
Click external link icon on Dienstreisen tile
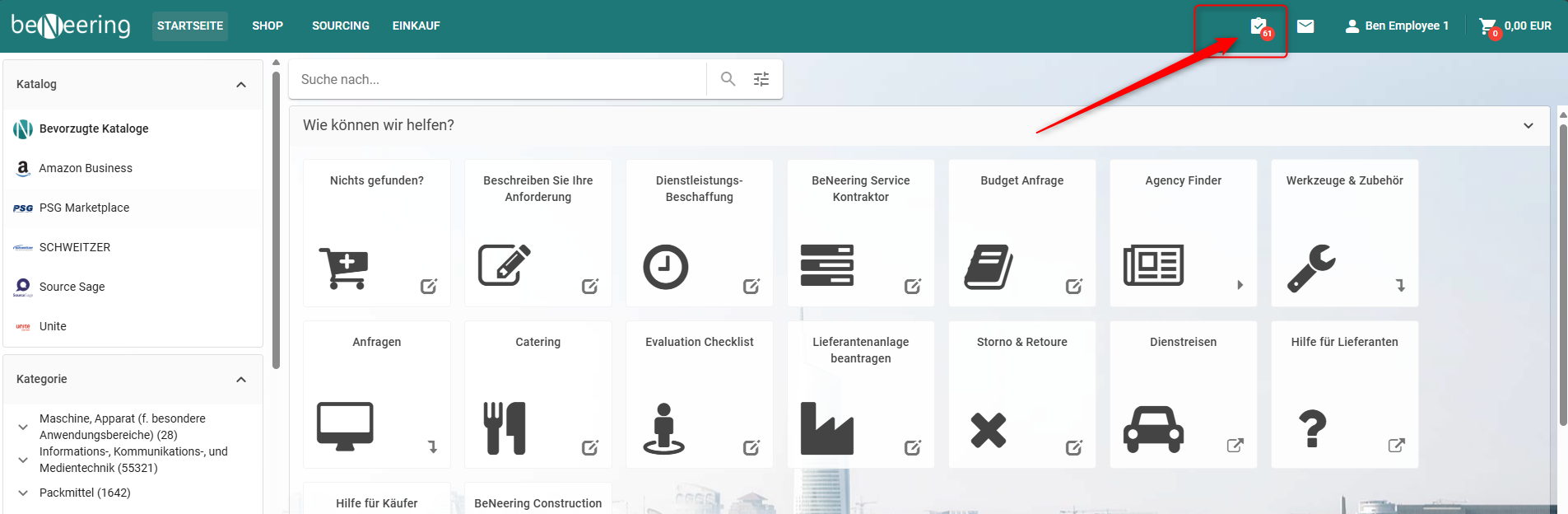click(x=1235, y=446)
